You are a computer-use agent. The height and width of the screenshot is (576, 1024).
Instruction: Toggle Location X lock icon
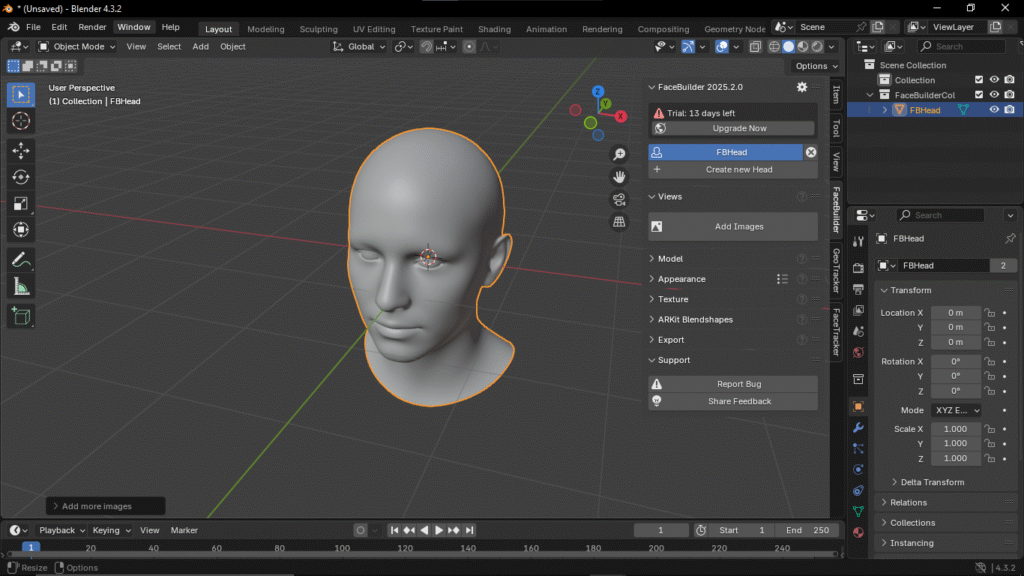click(x=989, y=313)
